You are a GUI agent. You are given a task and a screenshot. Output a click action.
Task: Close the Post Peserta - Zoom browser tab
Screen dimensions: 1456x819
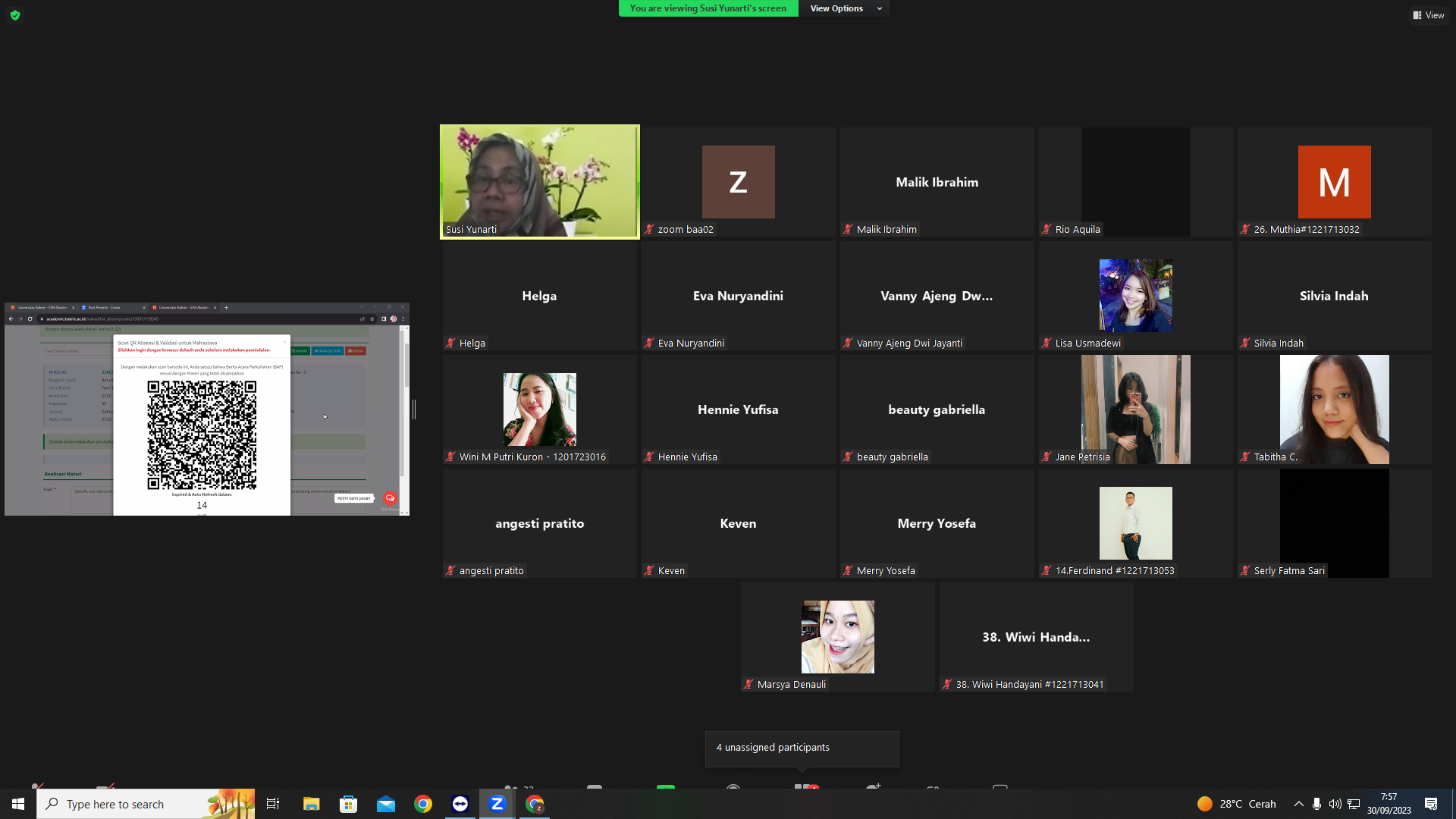click(144, 308)
